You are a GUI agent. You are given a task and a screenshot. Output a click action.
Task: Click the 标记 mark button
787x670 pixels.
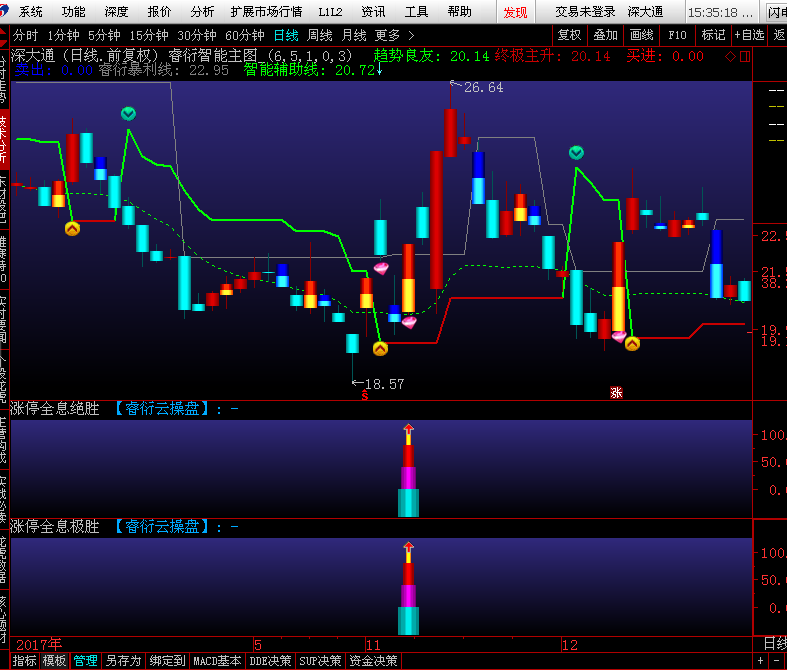713,35
